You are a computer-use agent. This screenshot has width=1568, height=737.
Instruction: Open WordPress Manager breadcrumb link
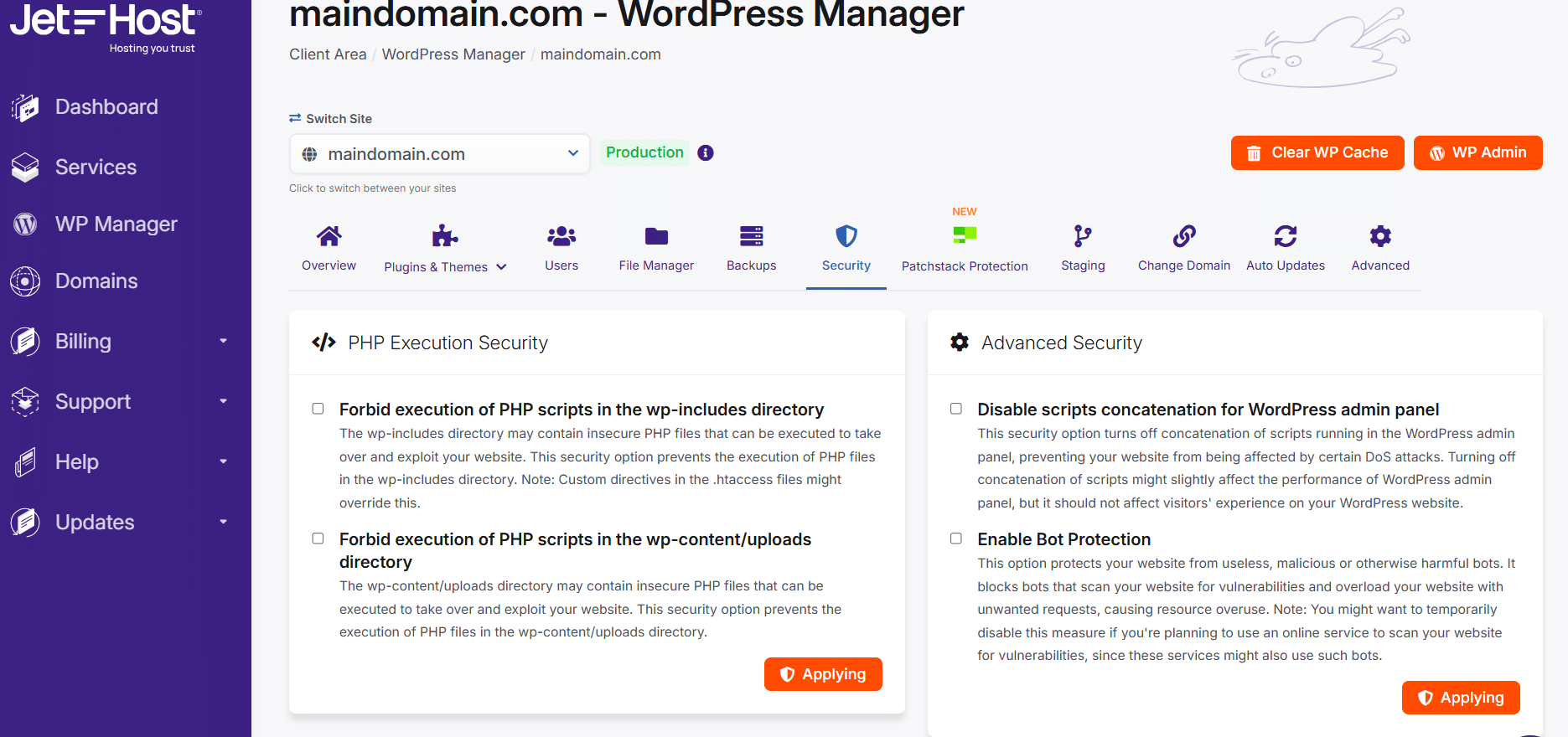click(x=453, y=54)
